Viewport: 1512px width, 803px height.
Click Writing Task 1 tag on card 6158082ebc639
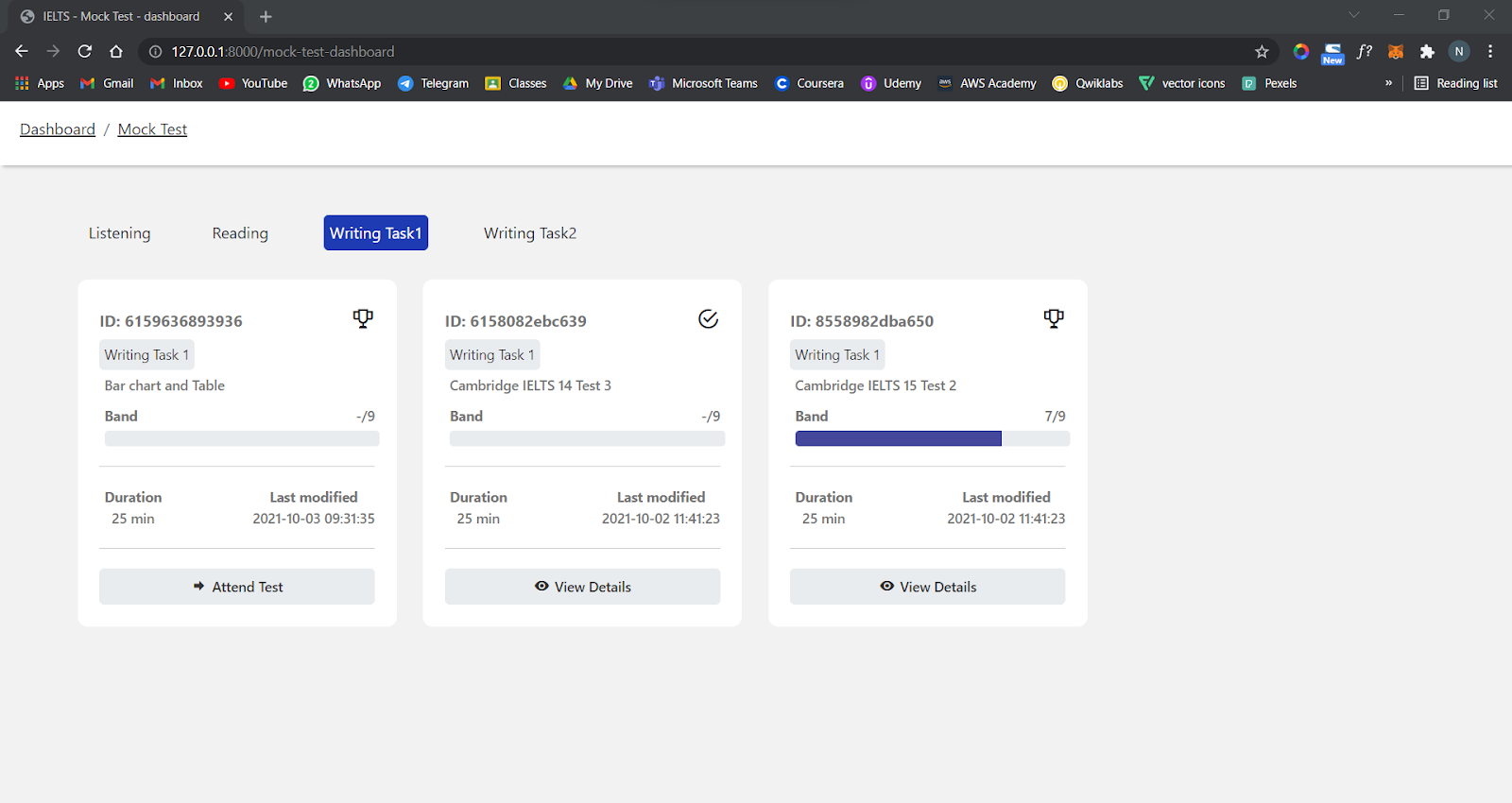click(492, 355)
